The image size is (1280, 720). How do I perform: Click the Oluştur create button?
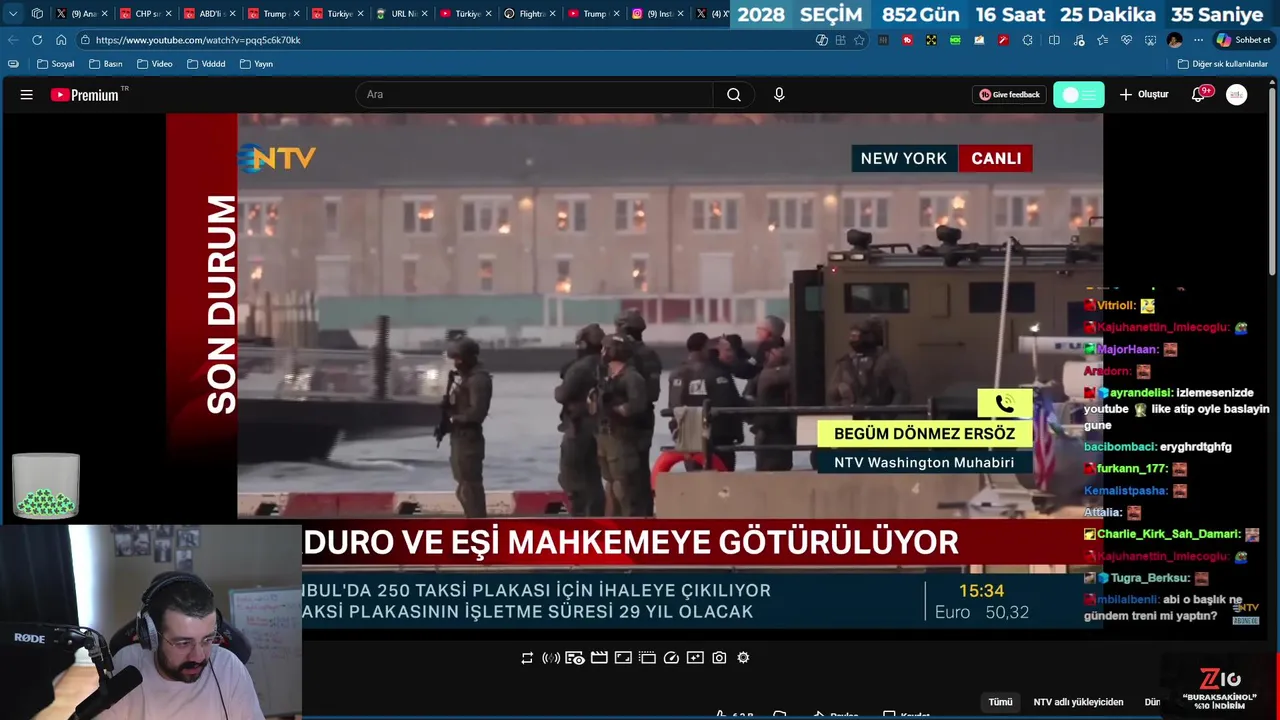pos(1144,95)
